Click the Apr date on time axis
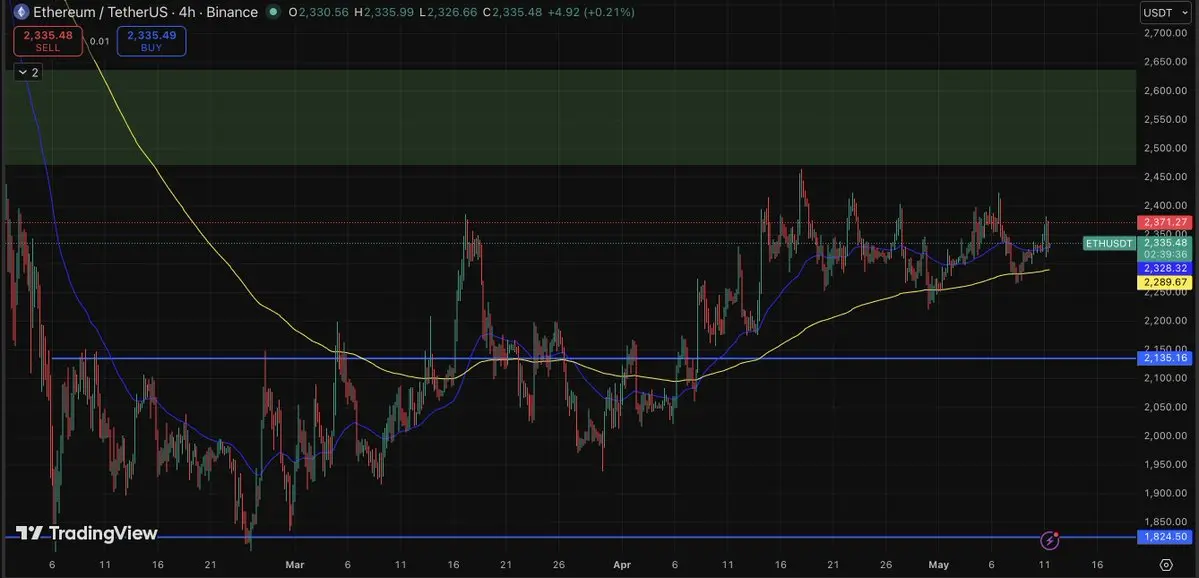 pyautogui.click(x=622, y=564)
